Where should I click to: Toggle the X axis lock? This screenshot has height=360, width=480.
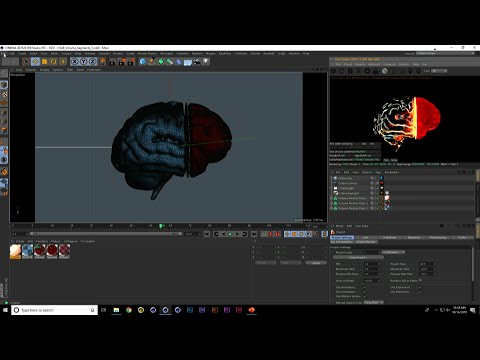(75, 62)
